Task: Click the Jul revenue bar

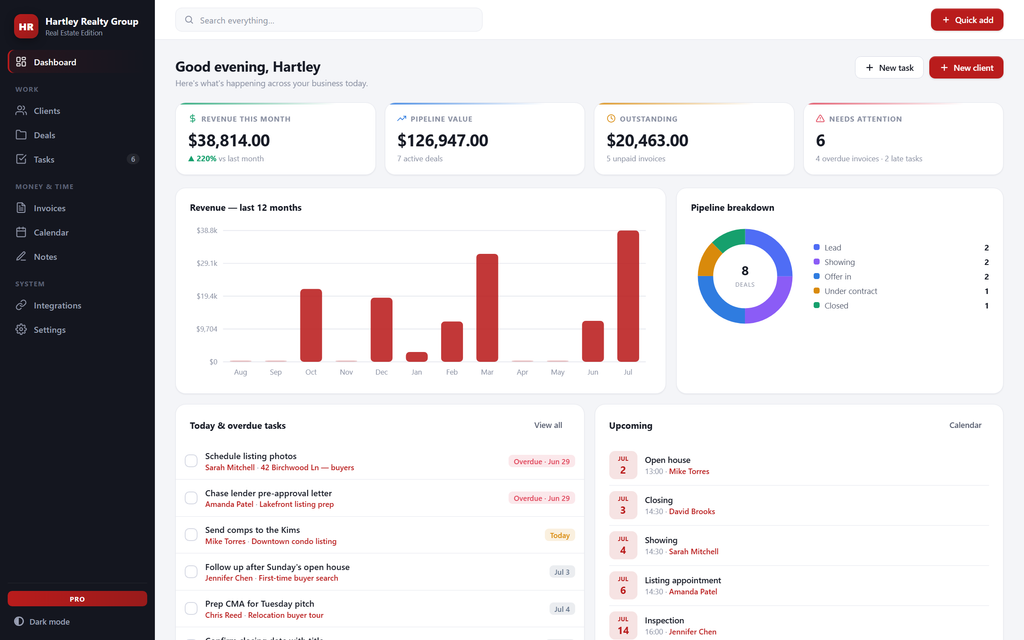Action: click(628, 296)
